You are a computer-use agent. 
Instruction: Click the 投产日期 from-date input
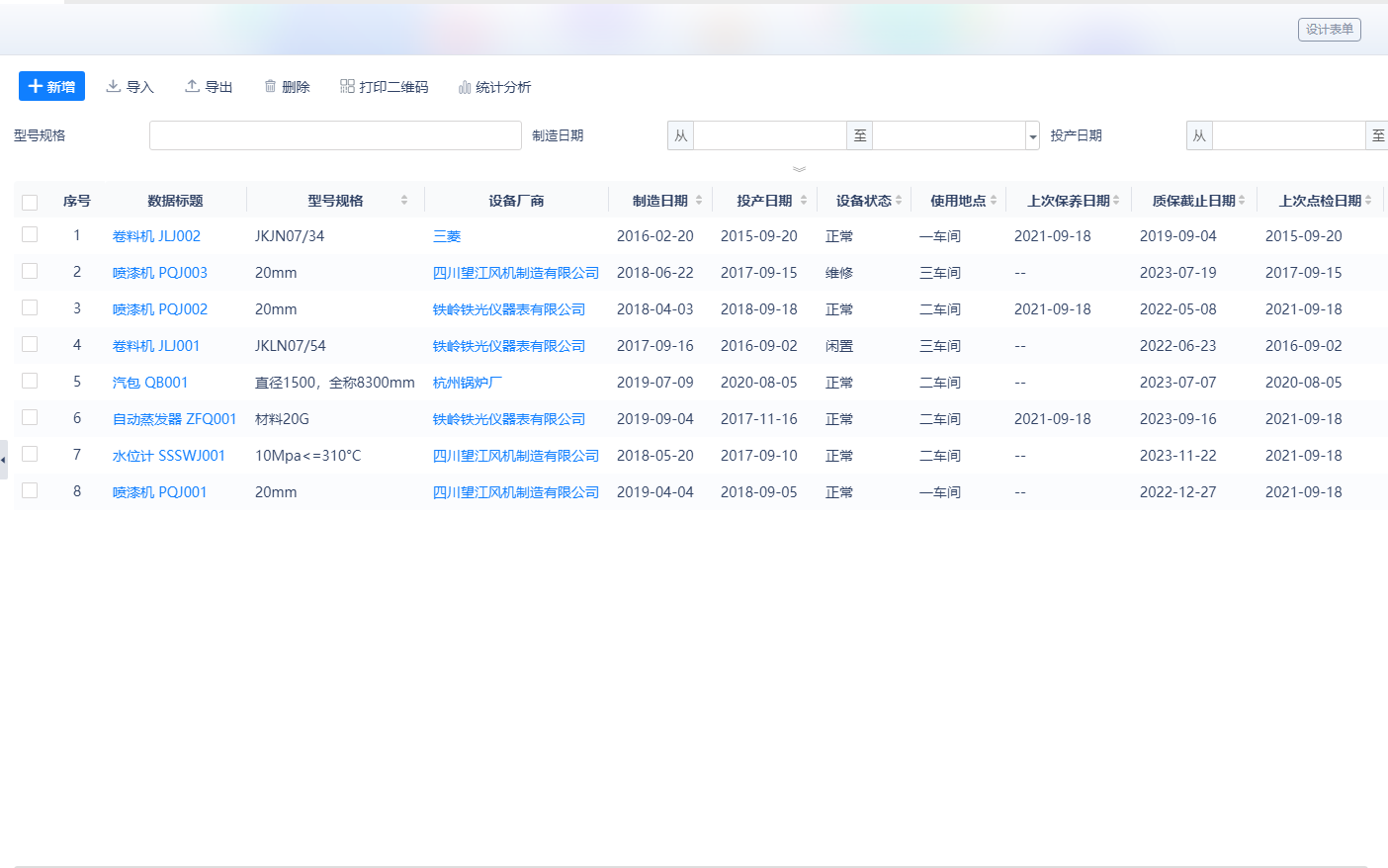click(1289, 135)
